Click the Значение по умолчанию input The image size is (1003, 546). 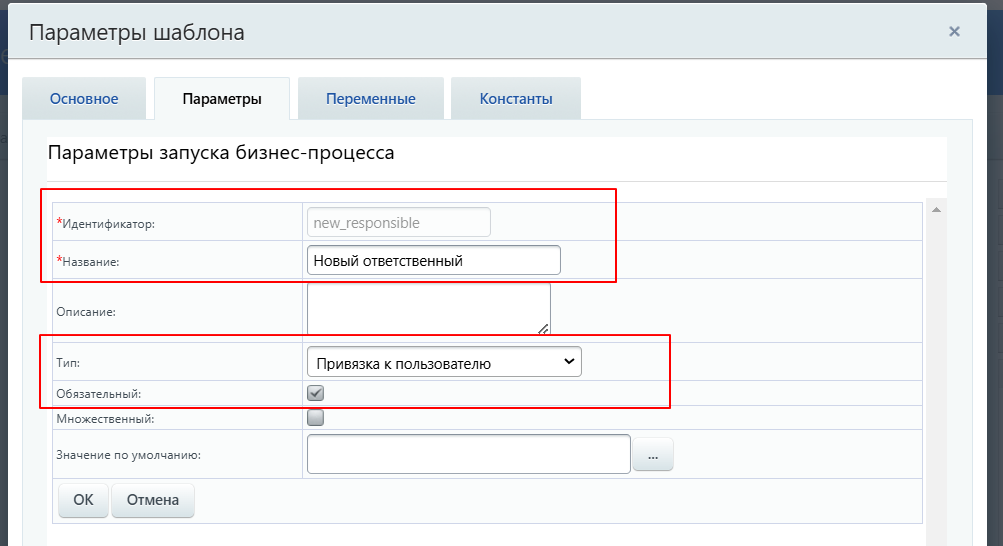tap(469, 454)
